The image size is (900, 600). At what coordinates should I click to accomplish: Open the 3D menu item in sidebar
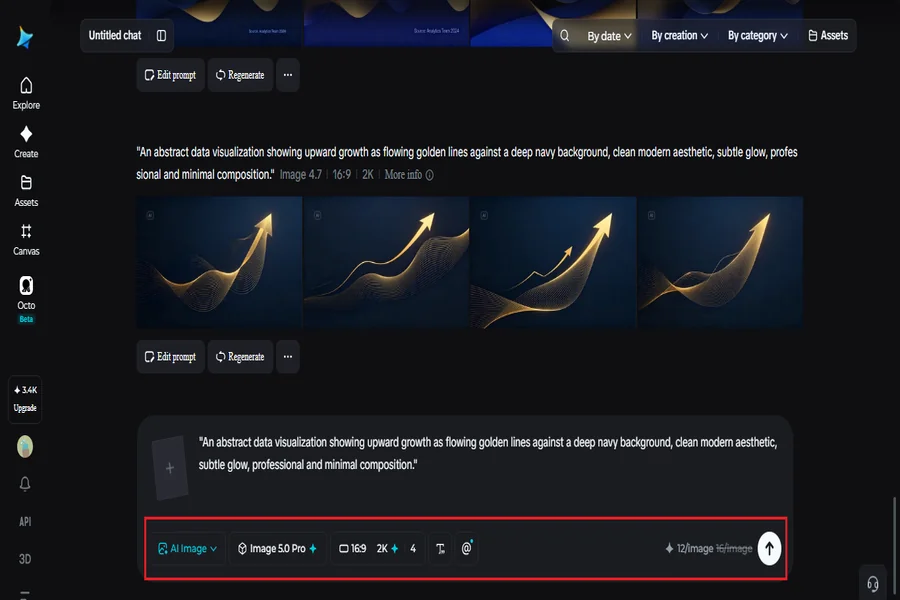tap(25, 559)
